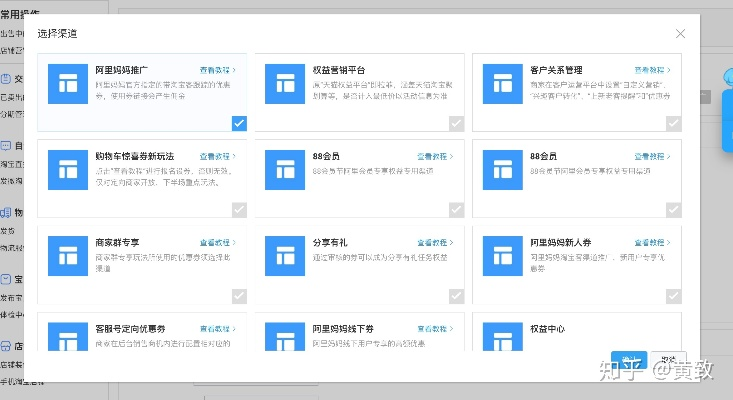This screenshot has height=400, width=733.
Task: Click the 购物车惊喜券新玩法 title text
Action: coord(135,157)
